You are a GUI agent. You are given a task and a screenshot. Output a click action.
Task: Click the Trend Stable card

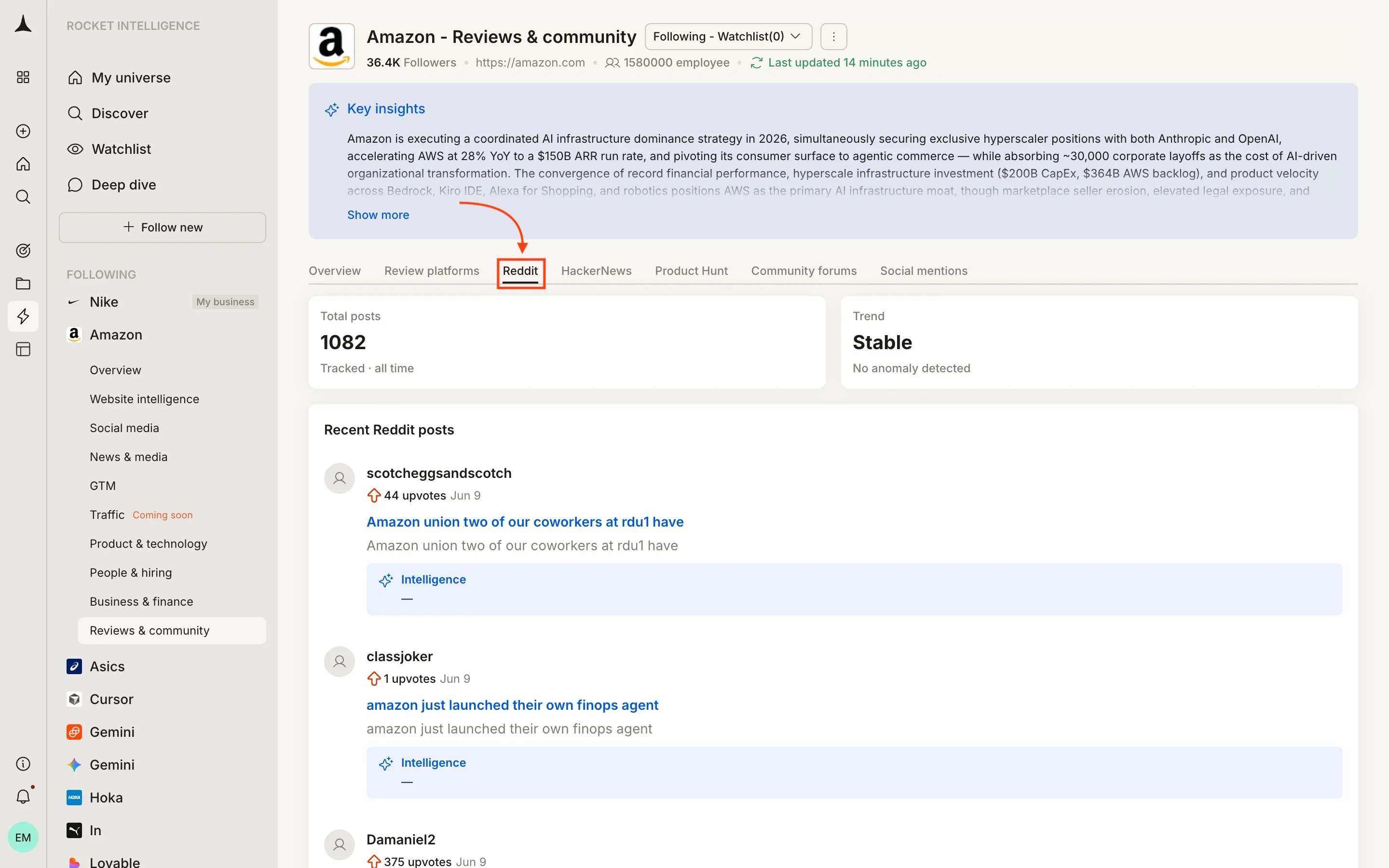(1099, 342)
